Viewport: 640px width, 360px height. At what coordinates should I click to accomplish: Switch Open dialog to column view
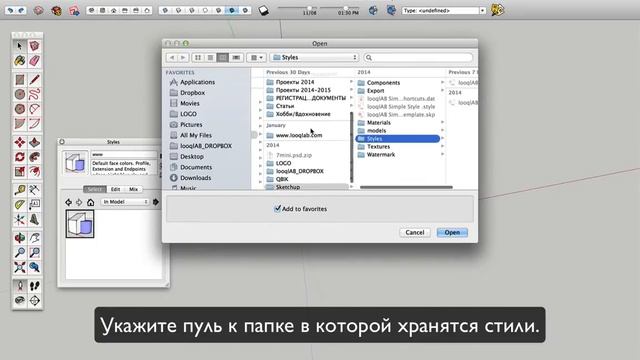pos(223,58)
